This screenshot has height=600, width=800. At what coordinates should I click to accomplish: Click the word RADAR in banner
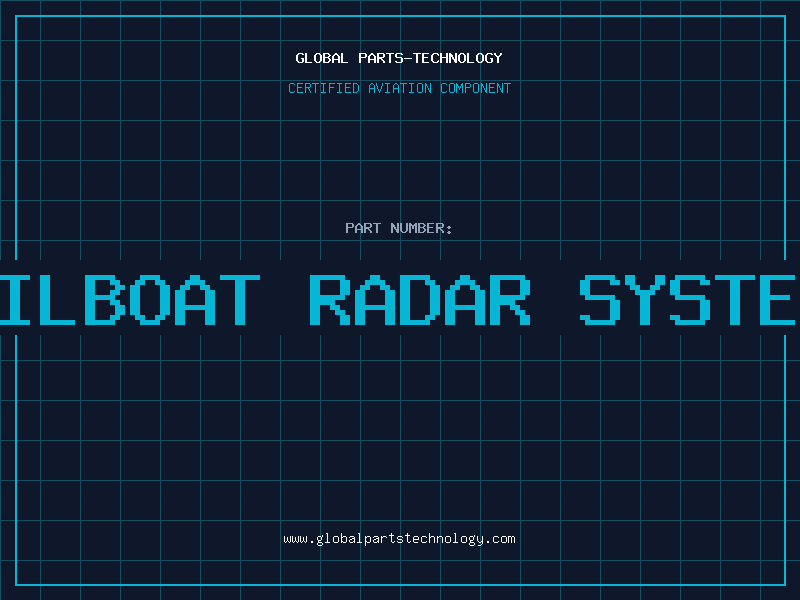(x=419, y=299)
